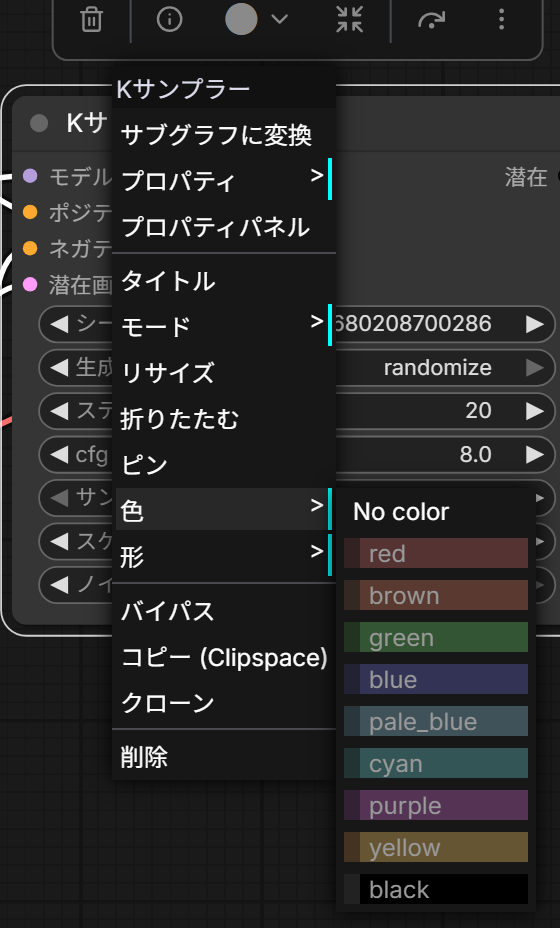
Task: Click the collapse arrows icon in toolbar
Action: click(349, 20)
